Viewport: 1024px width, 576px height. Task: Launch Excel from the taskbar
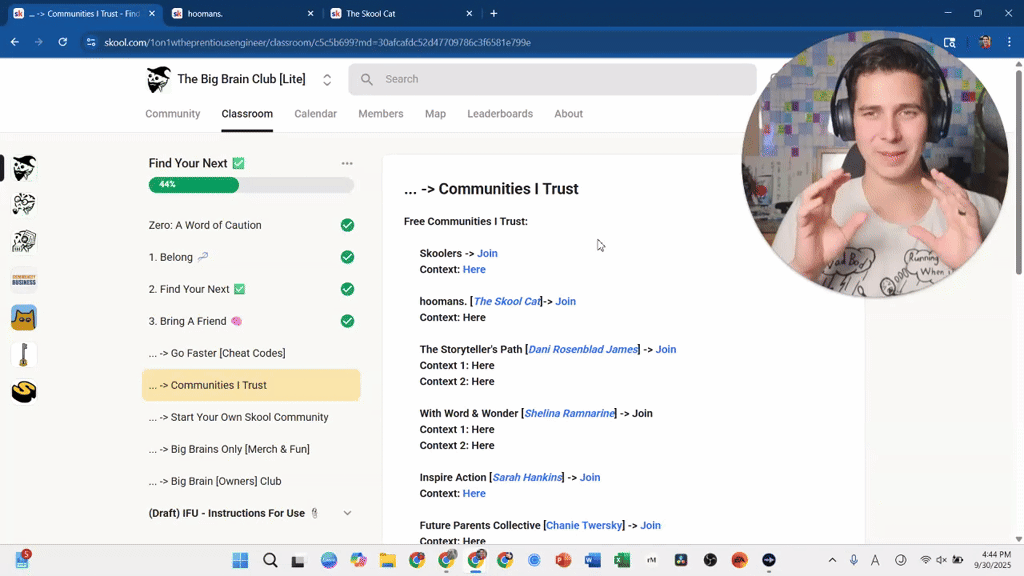622,560
